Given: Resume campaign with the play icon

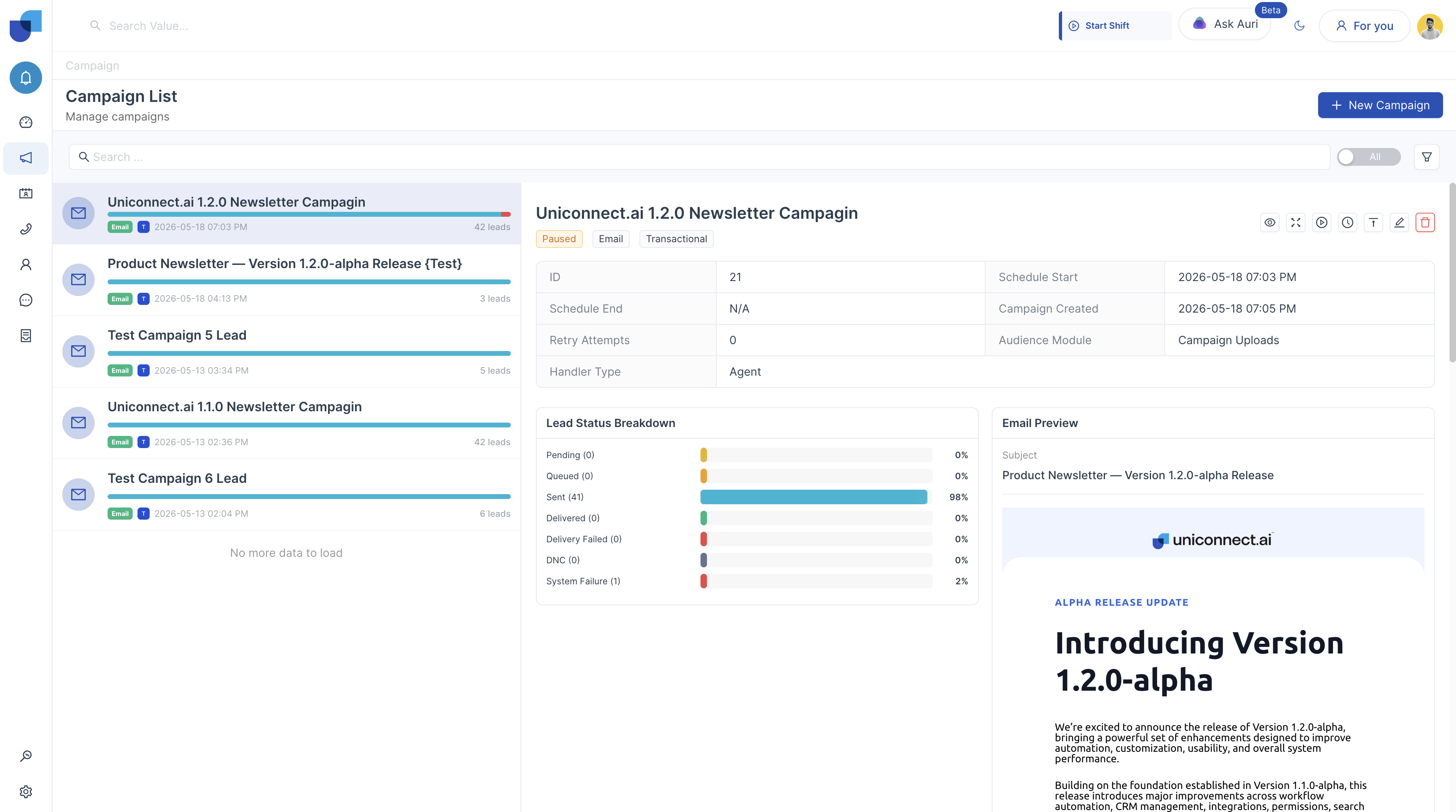Looking at the screenshot, I should [1321, 222].
